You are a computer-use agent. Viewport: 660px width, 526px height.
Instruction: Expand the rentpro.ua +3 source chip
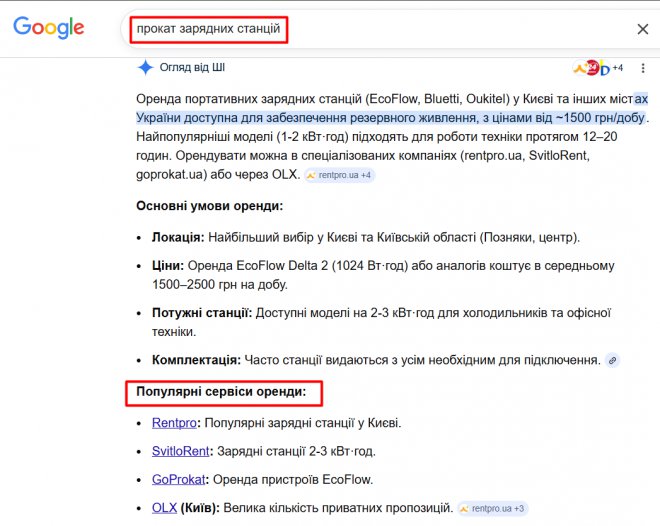tap(492, 508)
